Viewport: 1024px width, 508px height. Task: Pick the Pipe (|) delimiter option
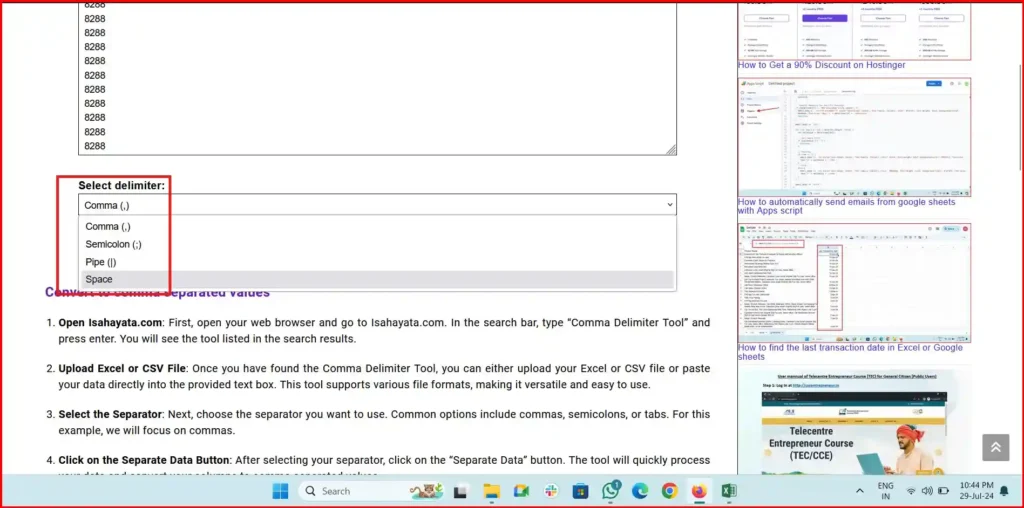101,262
